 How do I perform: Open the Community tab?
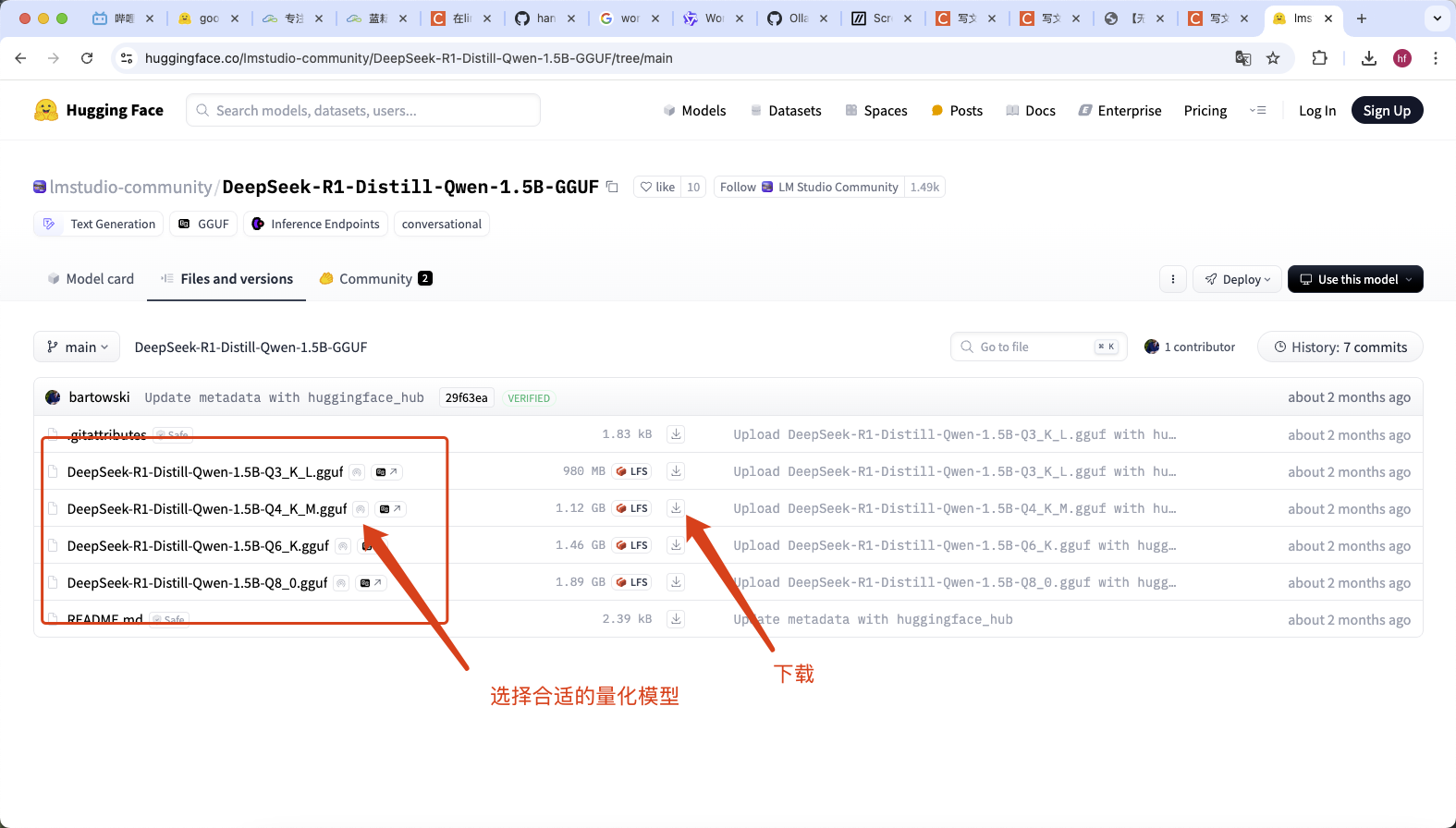click(x=375, y=279)
